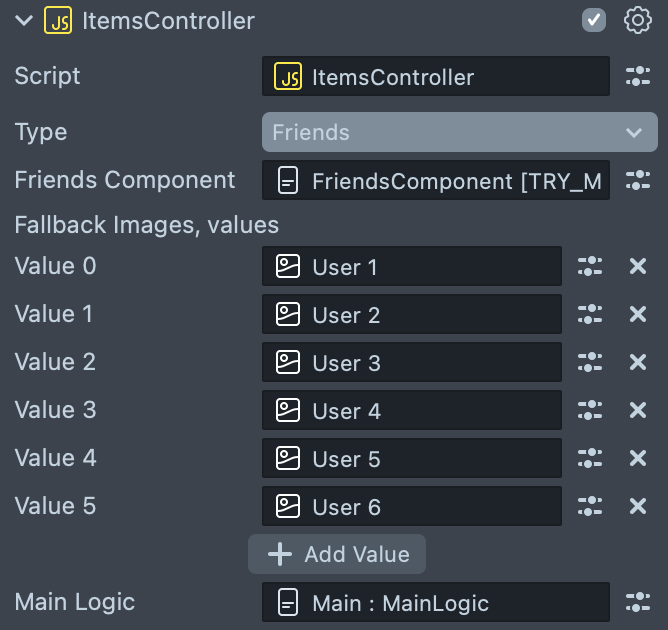Viewport: 668px width, 630px height.
Task: Open the Type dropdown showing Friends
Action: click(x=459, y=132)
